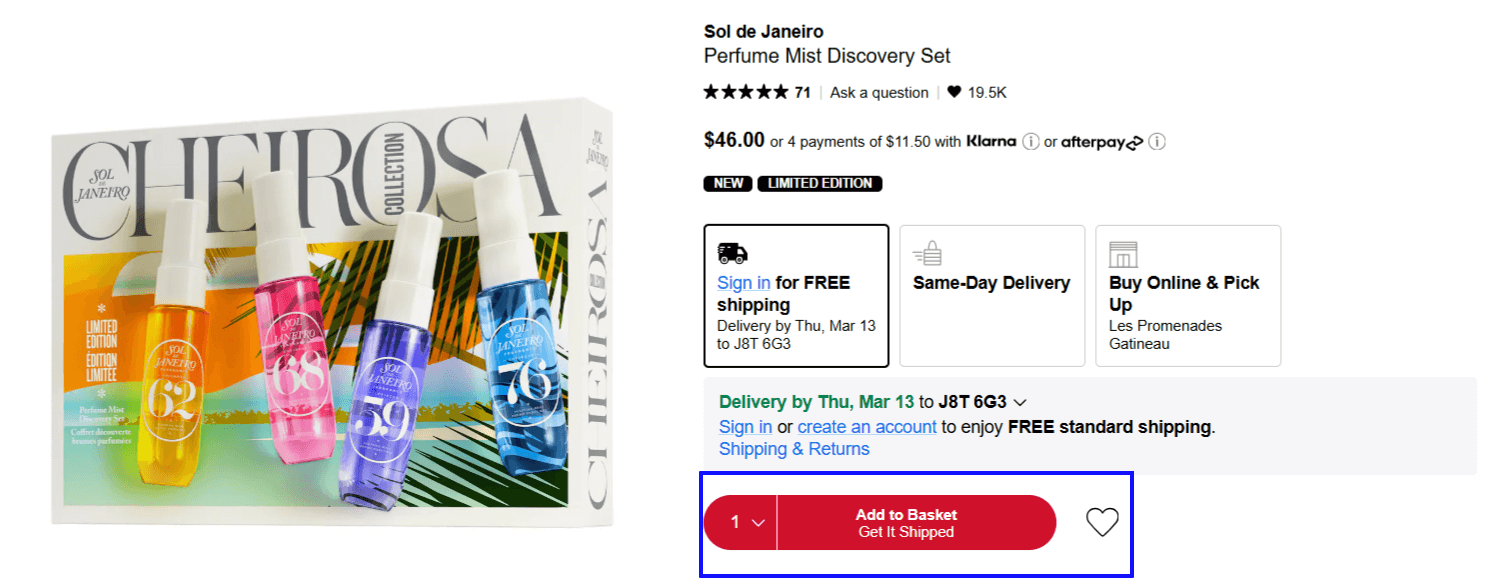1496x585 pixels.
Task: Expand the delivery postal code J8T 6G3 chevron
Action: (x=1020, y=403)
